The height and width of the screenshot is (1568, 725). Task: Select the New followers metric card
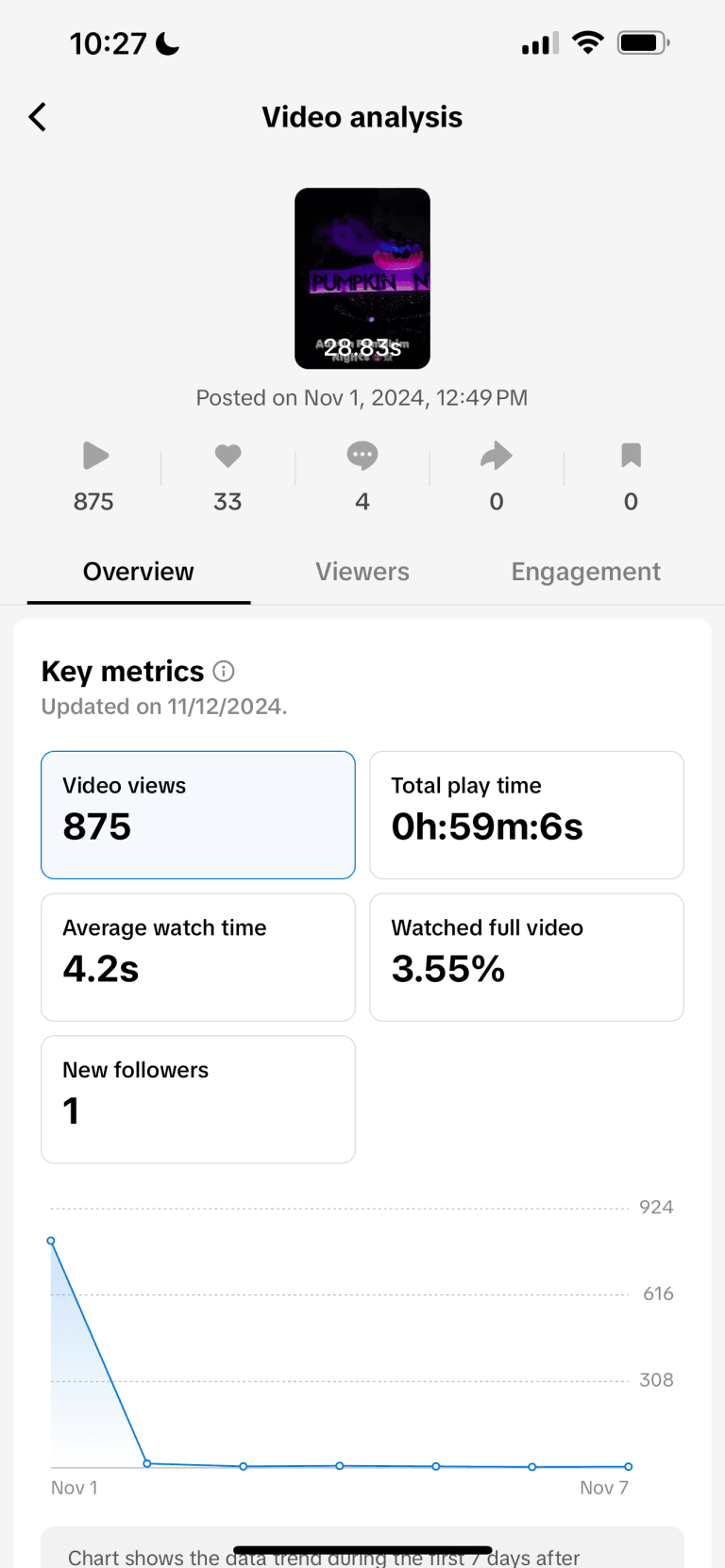pyautogui.click(x=197, y=1099)
